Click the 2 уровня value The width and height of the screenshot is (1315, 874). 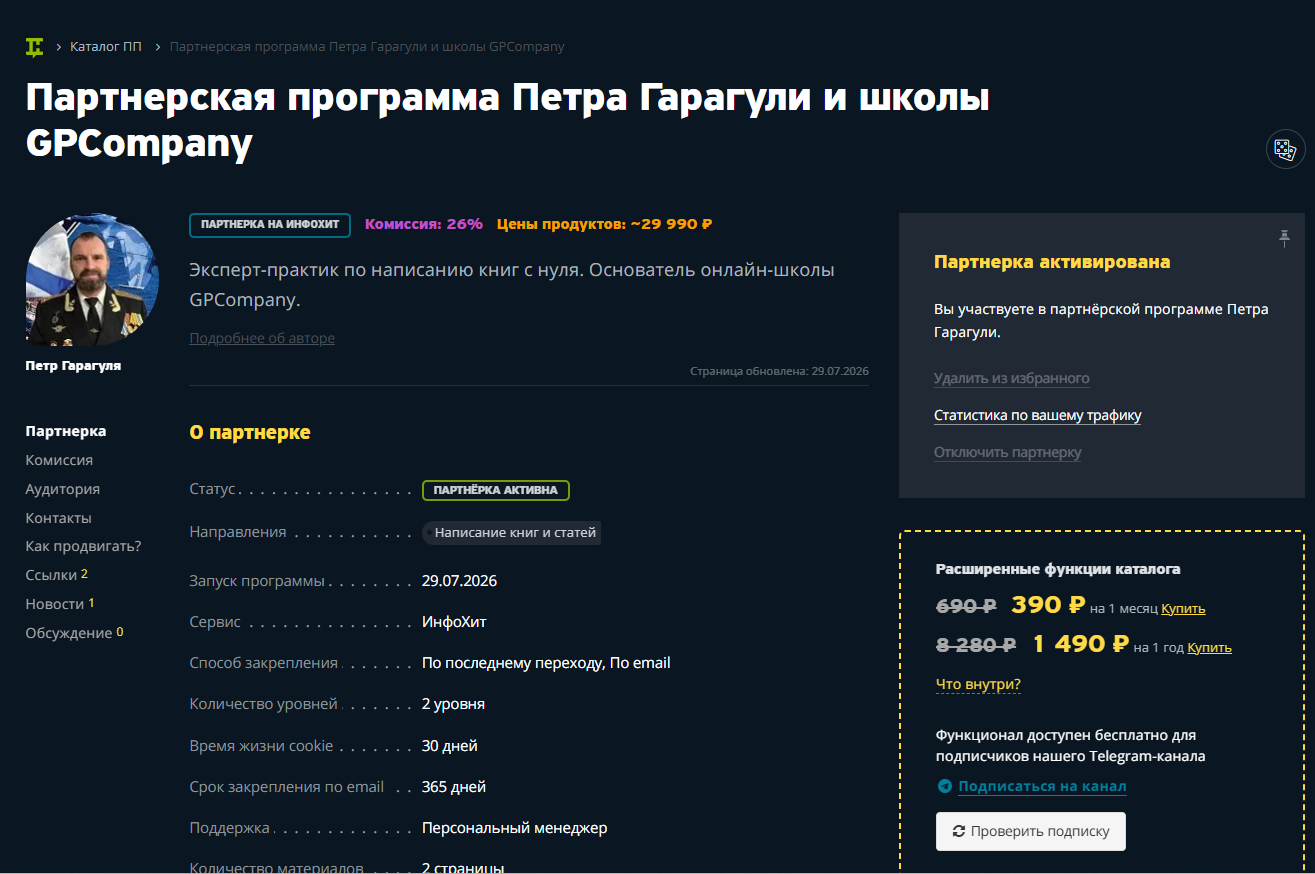453,704
